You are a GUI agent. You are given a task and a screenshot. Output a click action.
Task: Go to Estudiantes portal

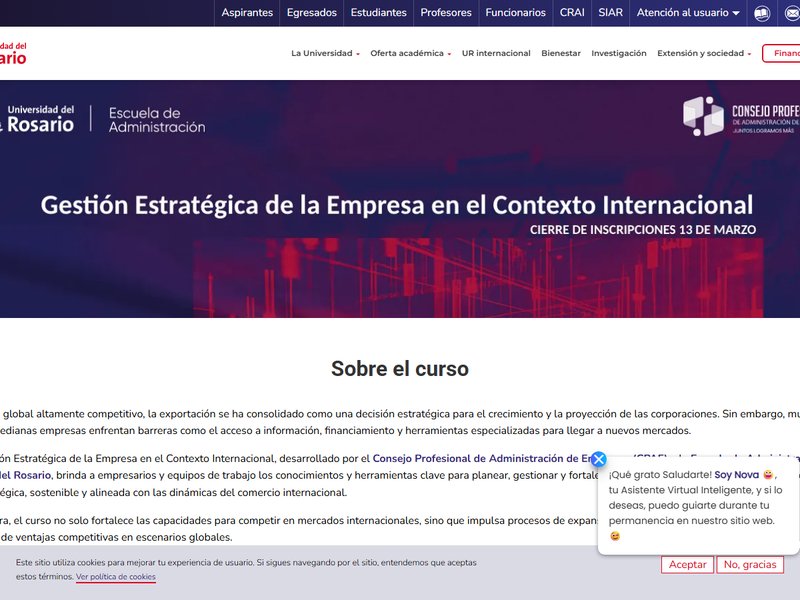[x=379, y=13]
